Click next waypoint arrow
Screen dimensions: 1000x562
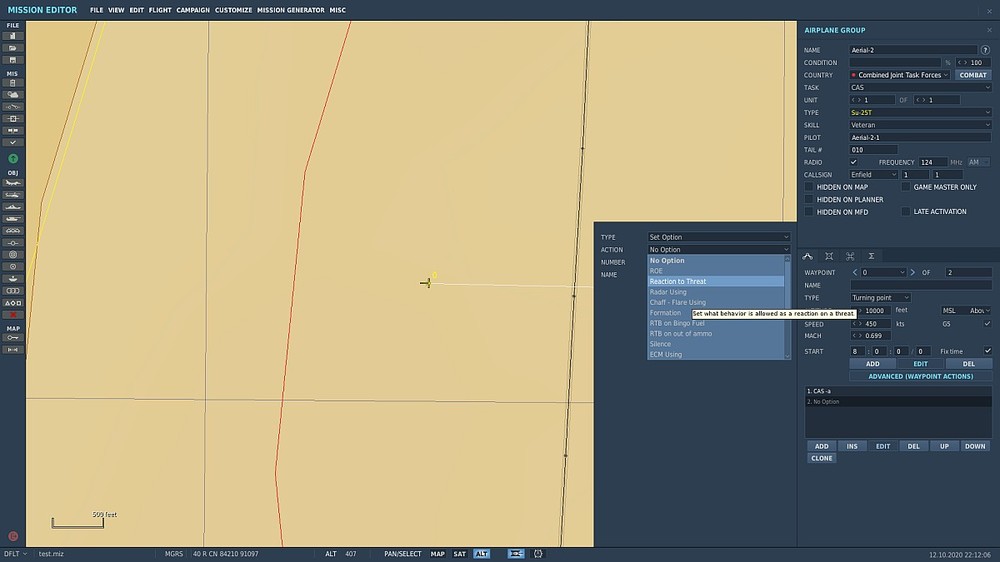pos(913,272)
